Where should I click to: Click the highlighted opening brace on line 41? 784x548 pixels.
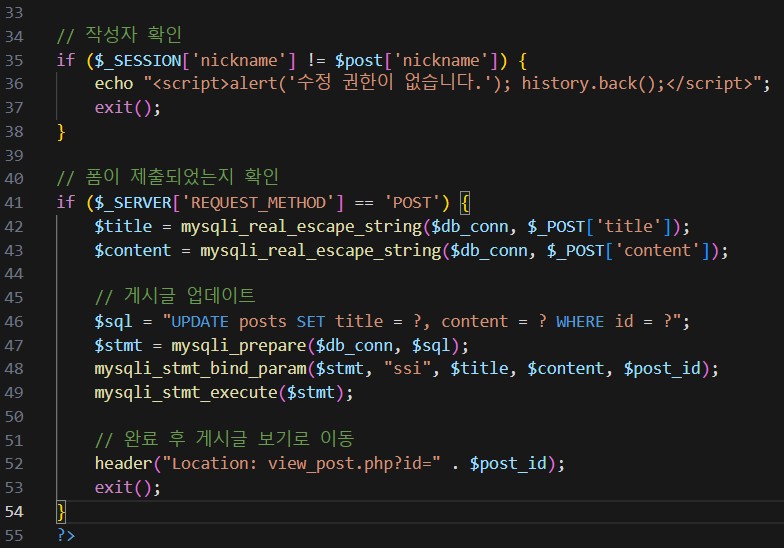coord(465,203)
